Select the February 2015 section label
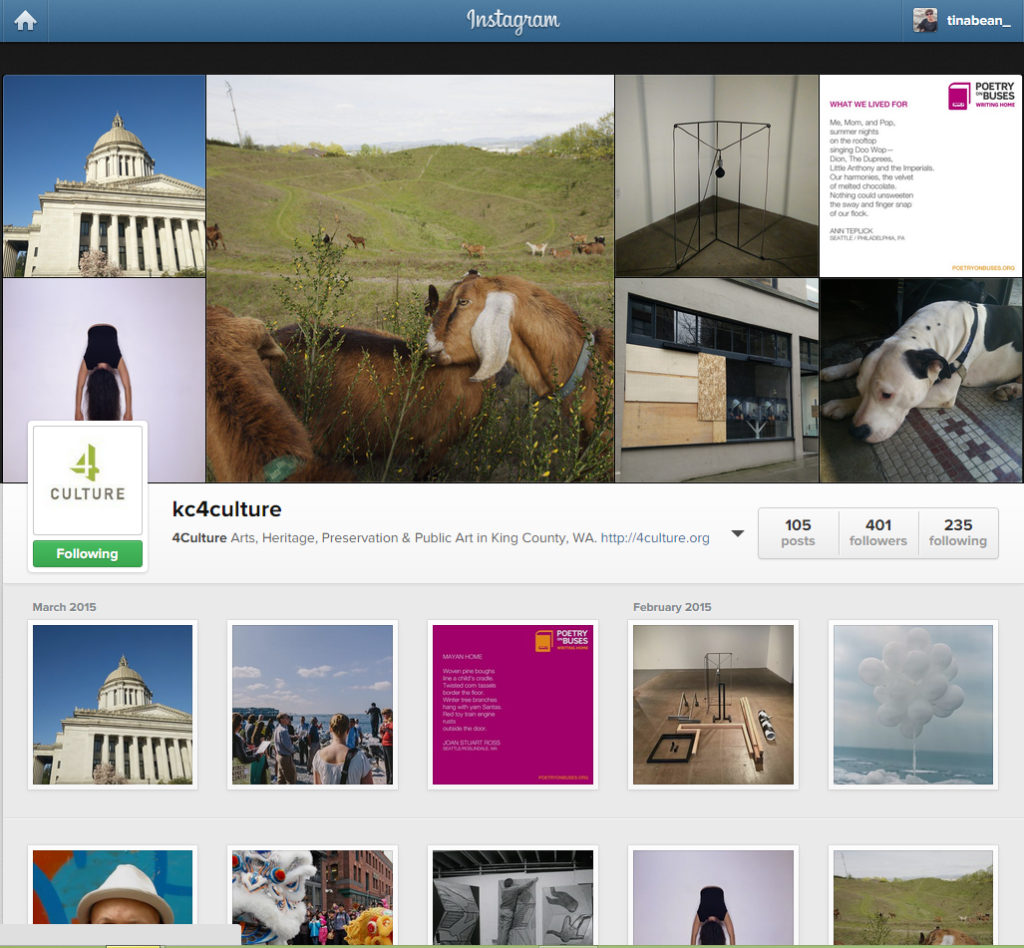 [672, 607]
